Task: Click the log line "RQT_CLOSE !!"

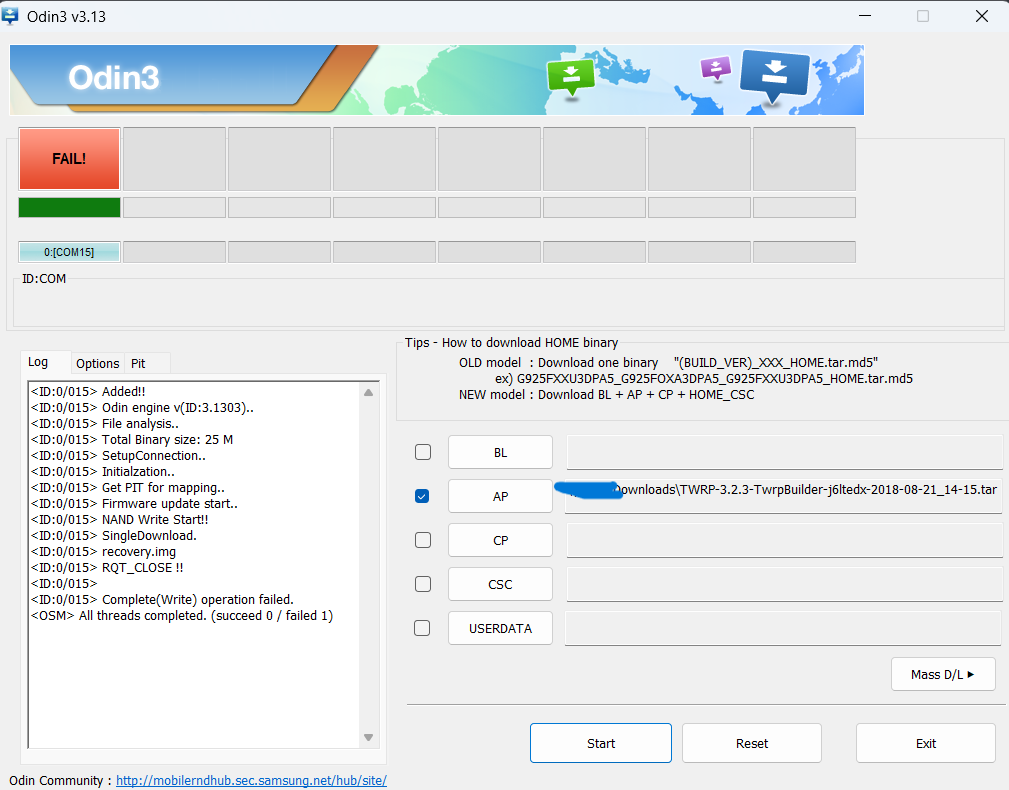Action: [x=107, y=568]
